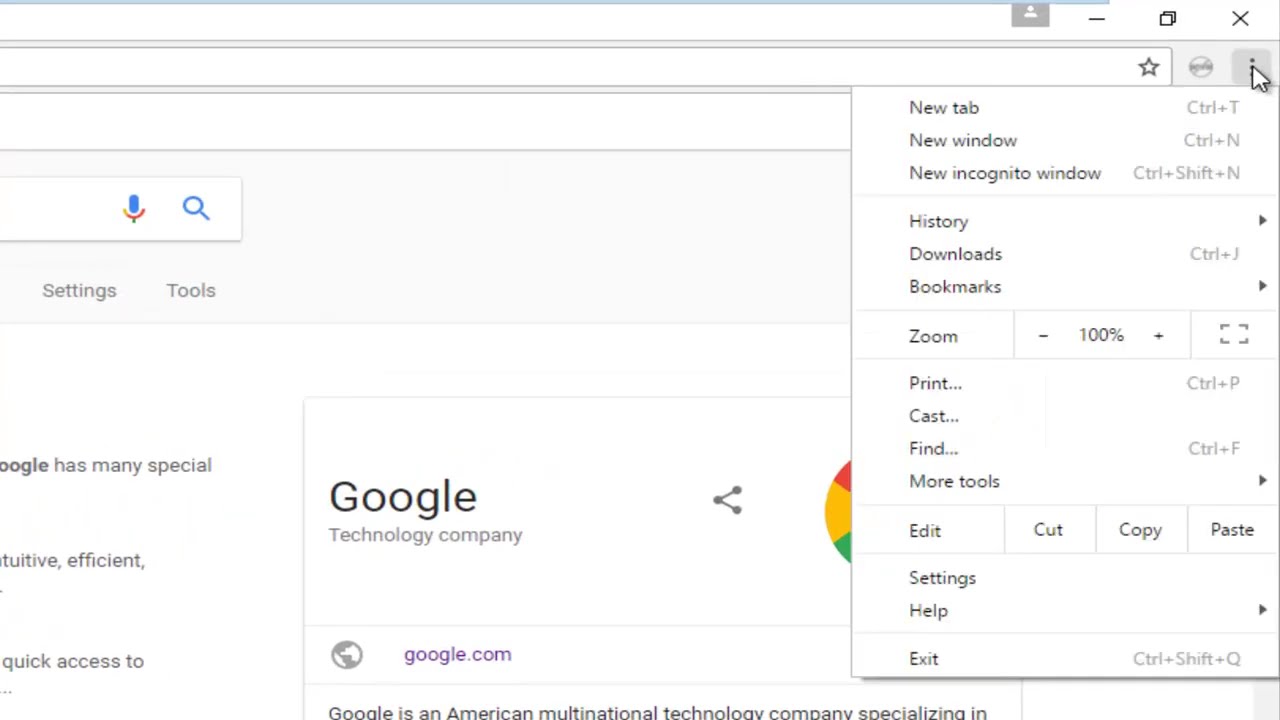
Task: Decrease zoom with the minus button
Action: point(1043,335)
